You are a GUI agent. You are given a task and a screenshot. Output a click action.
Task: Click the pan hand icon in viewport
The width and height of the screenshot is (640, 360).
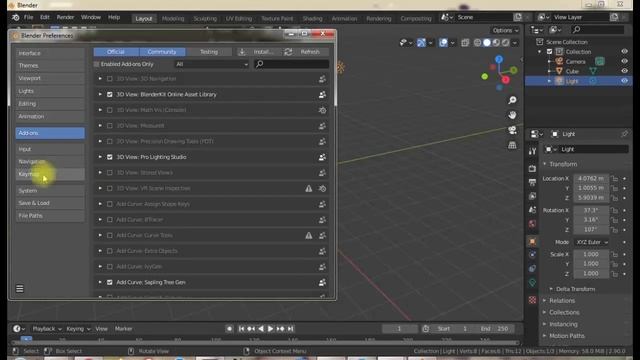coord(512,115)
